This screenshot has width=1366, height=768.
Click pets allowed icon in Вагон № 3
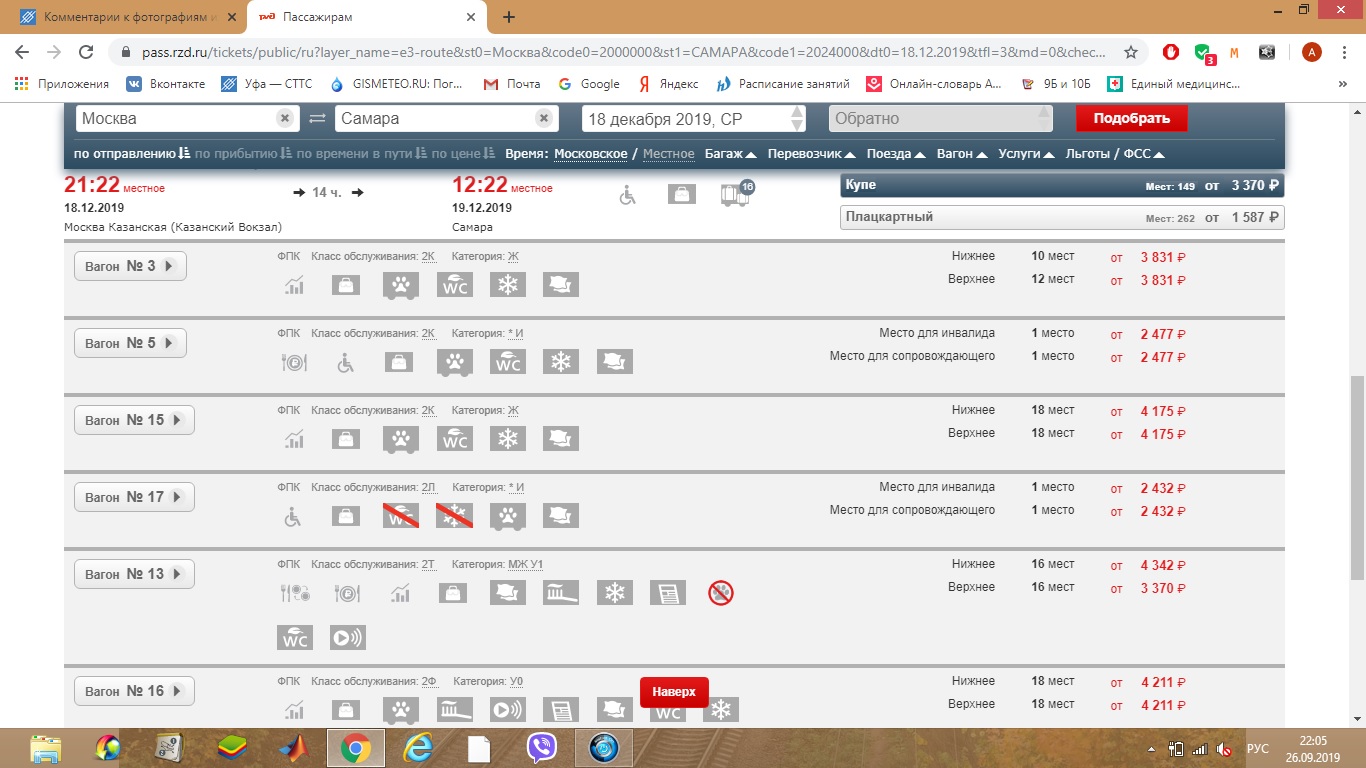coord(401,285)
